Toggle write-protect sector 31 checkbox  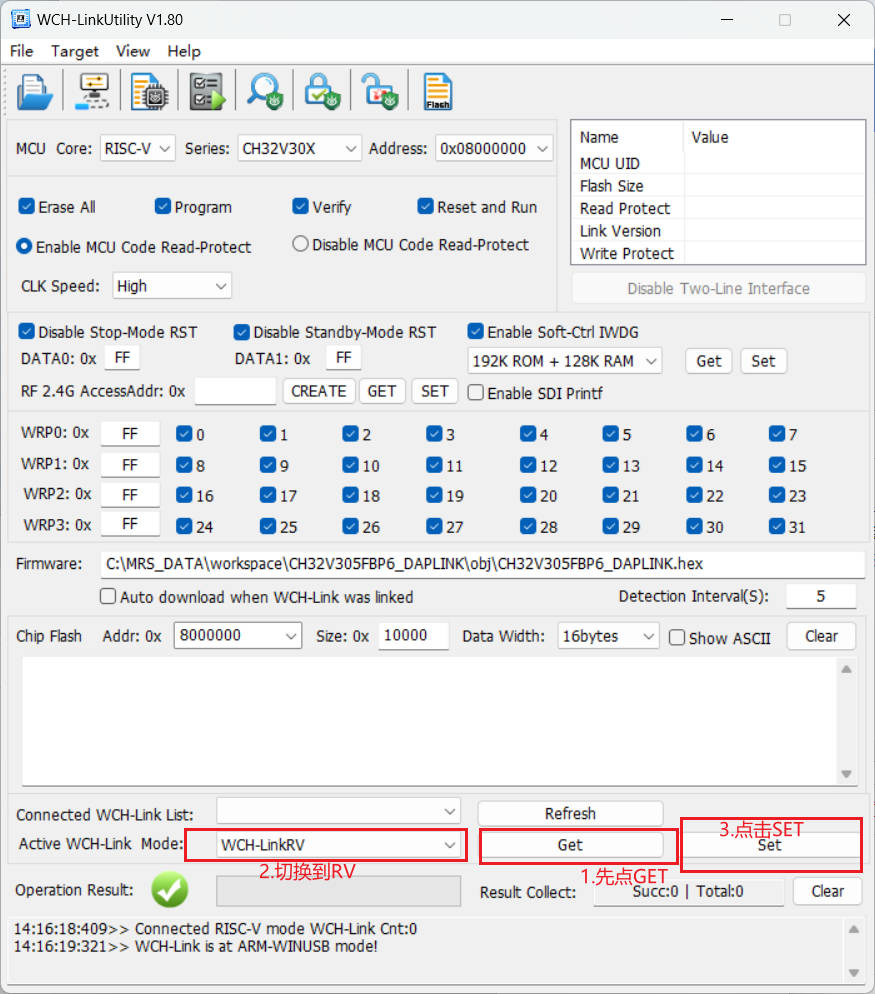777,526
